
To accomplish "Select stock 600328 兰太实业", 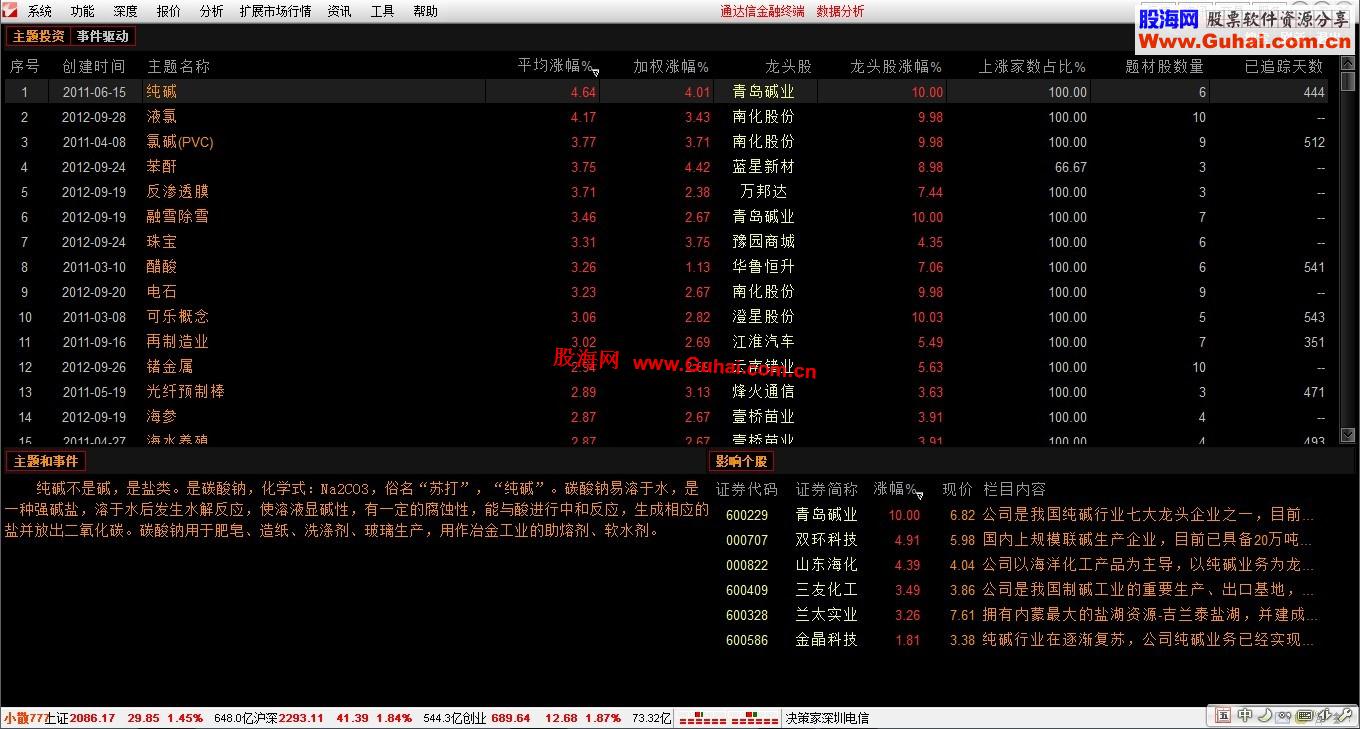I will pos(1020,614).
